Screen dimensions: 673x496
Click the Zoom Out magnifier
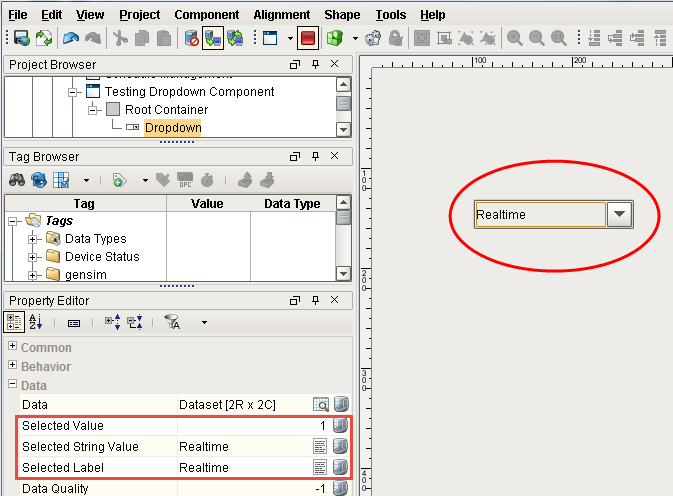click(537, 38)
